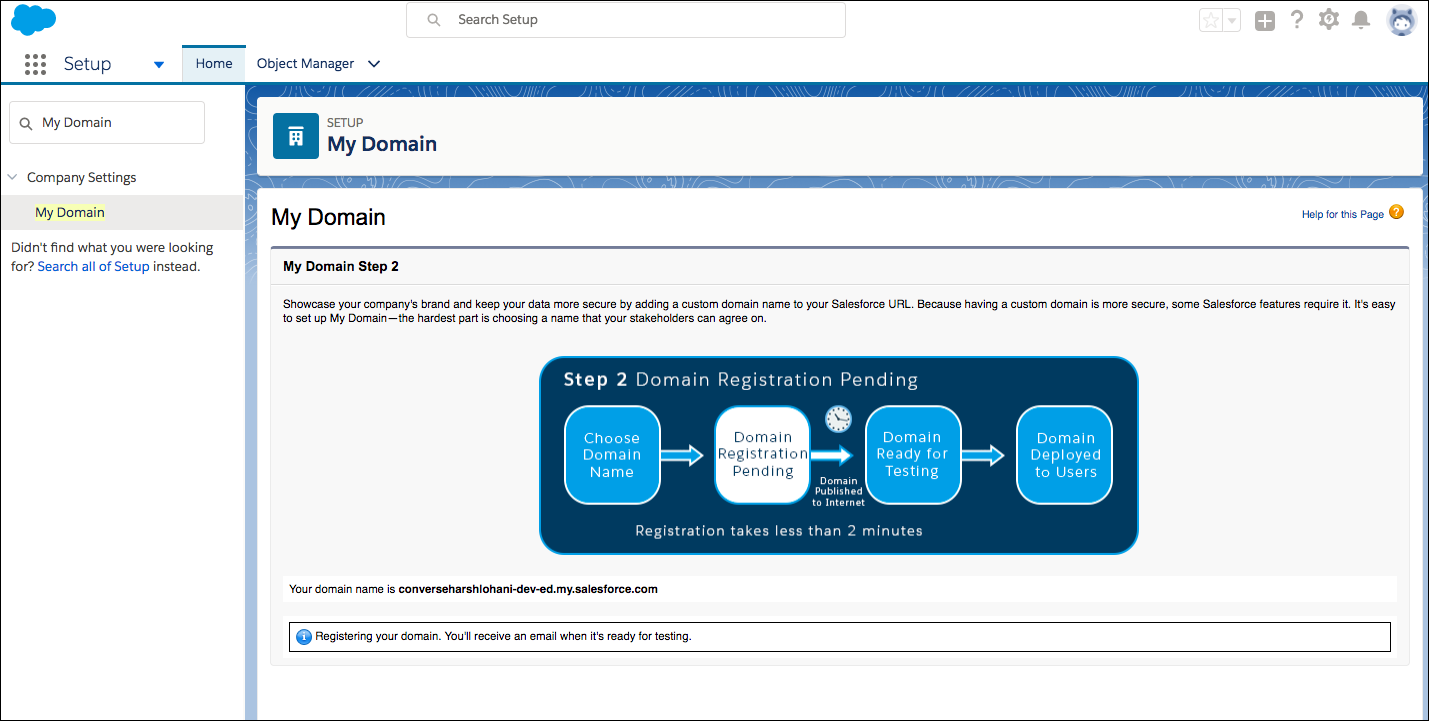Select My Domain in the sidebar
Screen dimensions: 1429x721
(70, 212)
